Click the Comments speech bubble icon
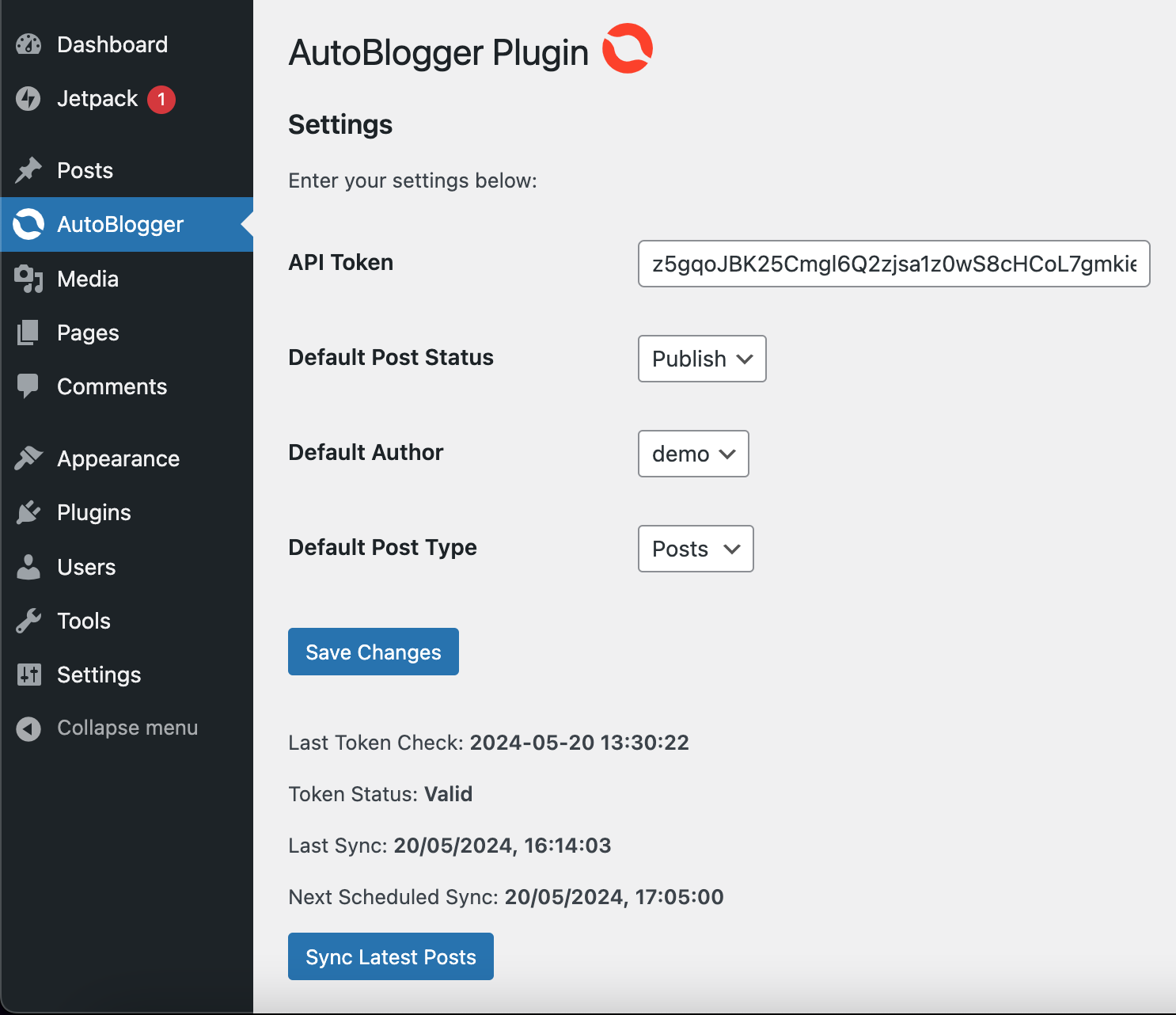 click(x=28, y=386)
